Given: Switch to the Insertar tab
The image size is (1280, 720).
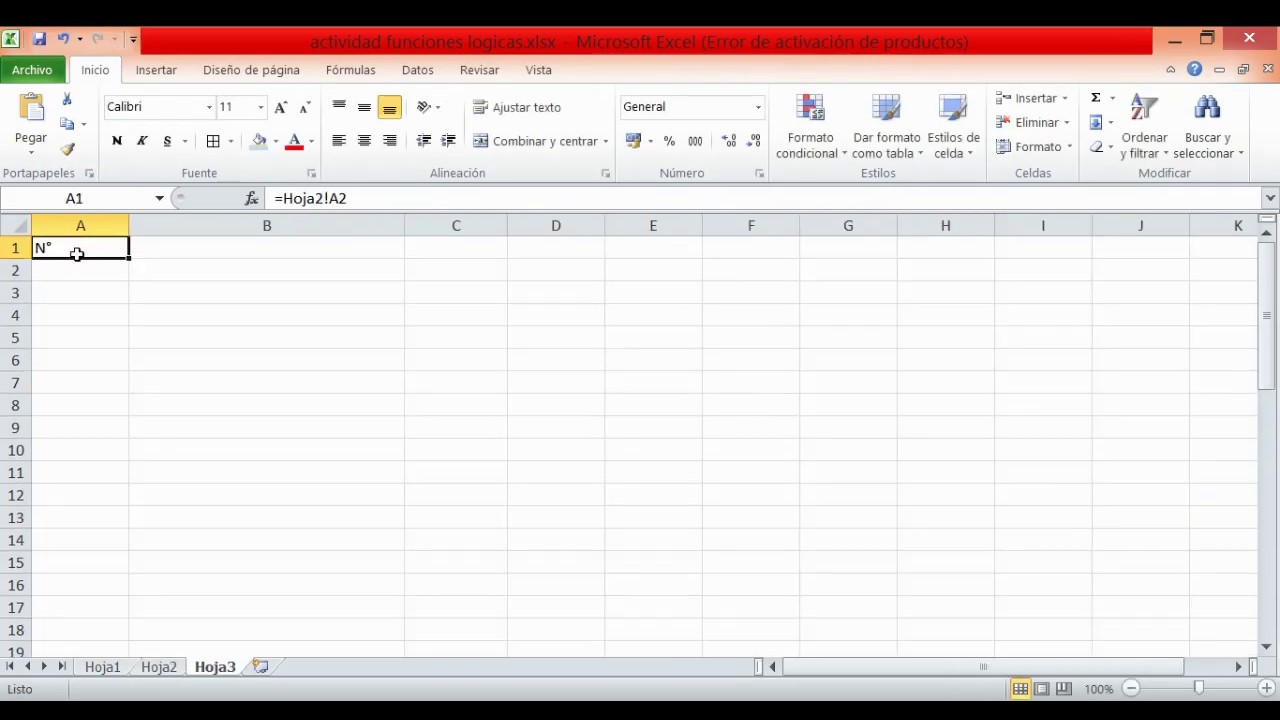Looking at the screenshot, I should (156, 70).
